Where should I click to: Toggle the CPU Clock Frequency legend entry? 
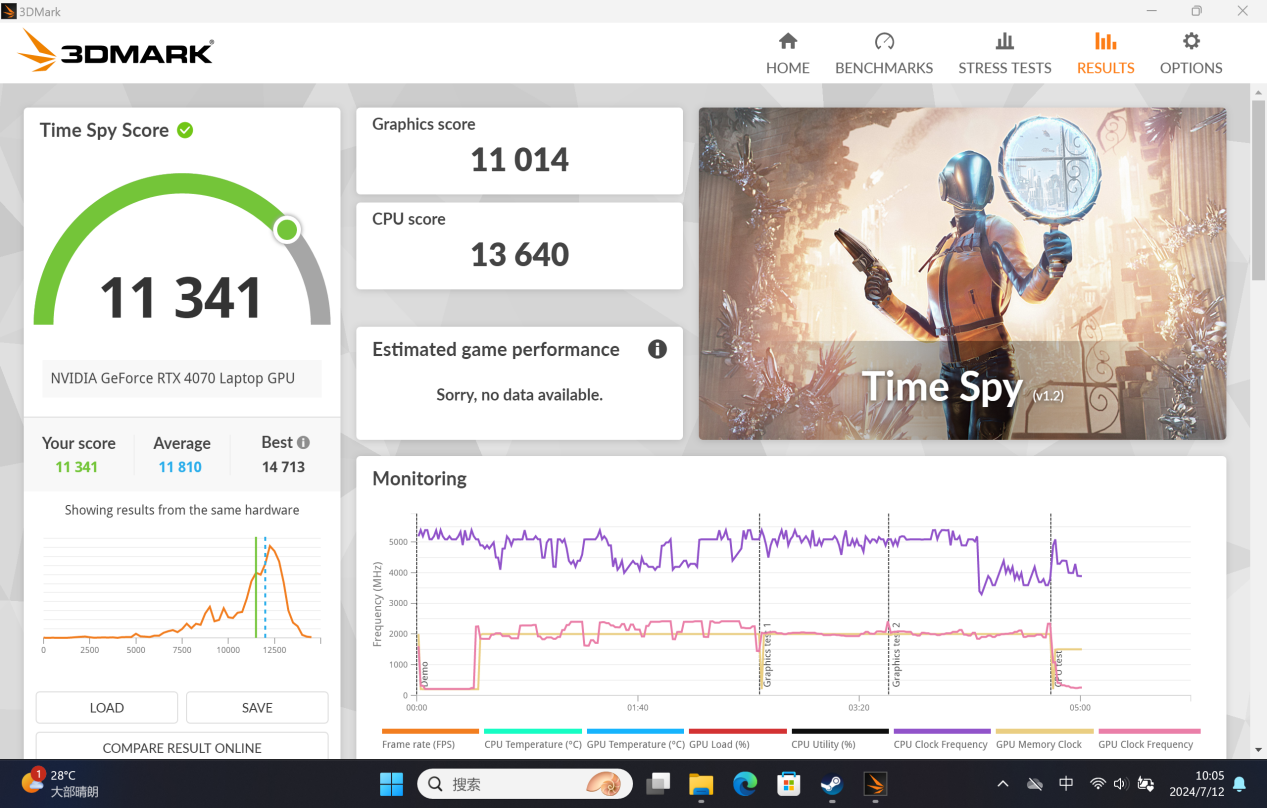942,739
